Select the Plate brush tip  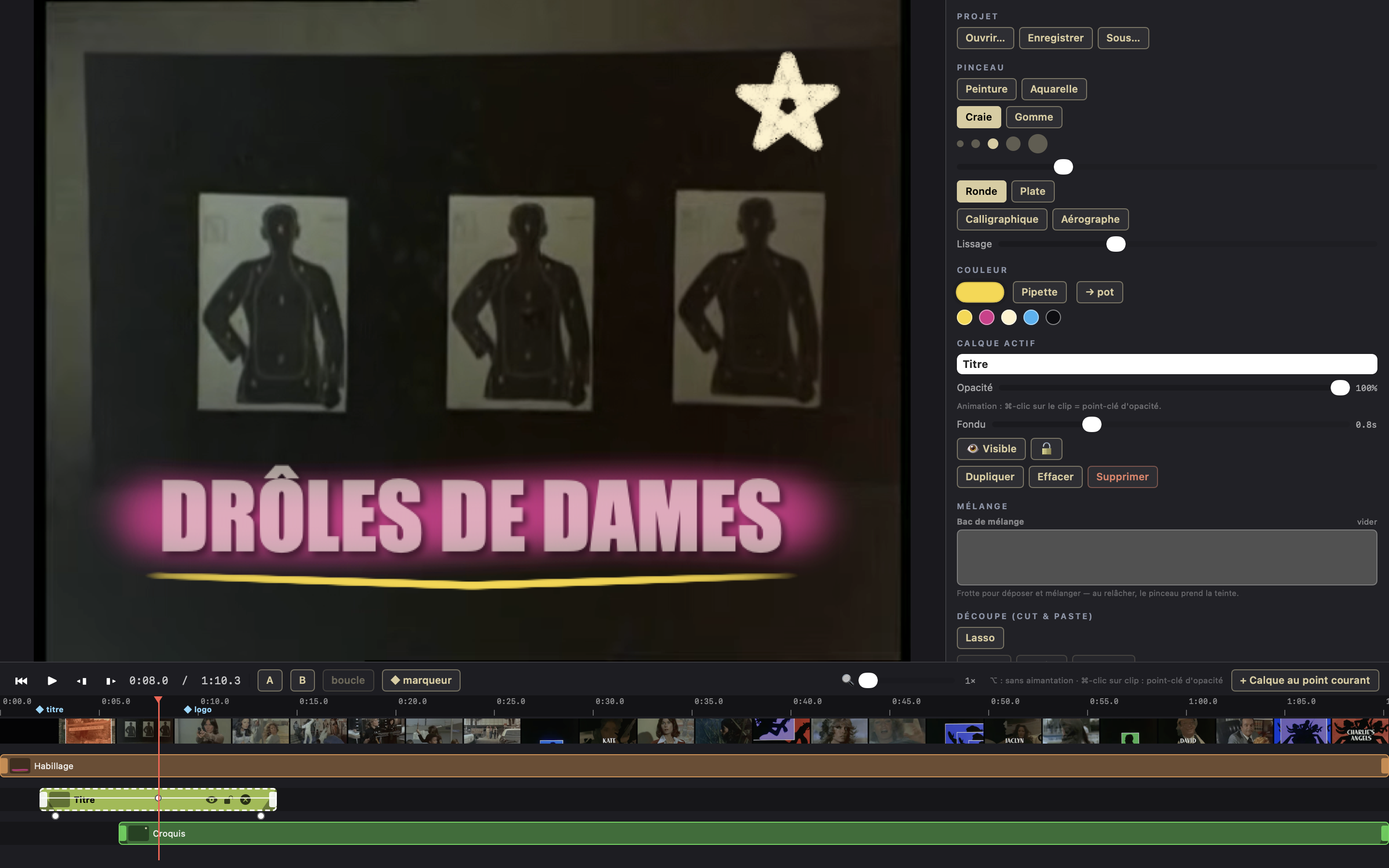tap(1033, 191)
